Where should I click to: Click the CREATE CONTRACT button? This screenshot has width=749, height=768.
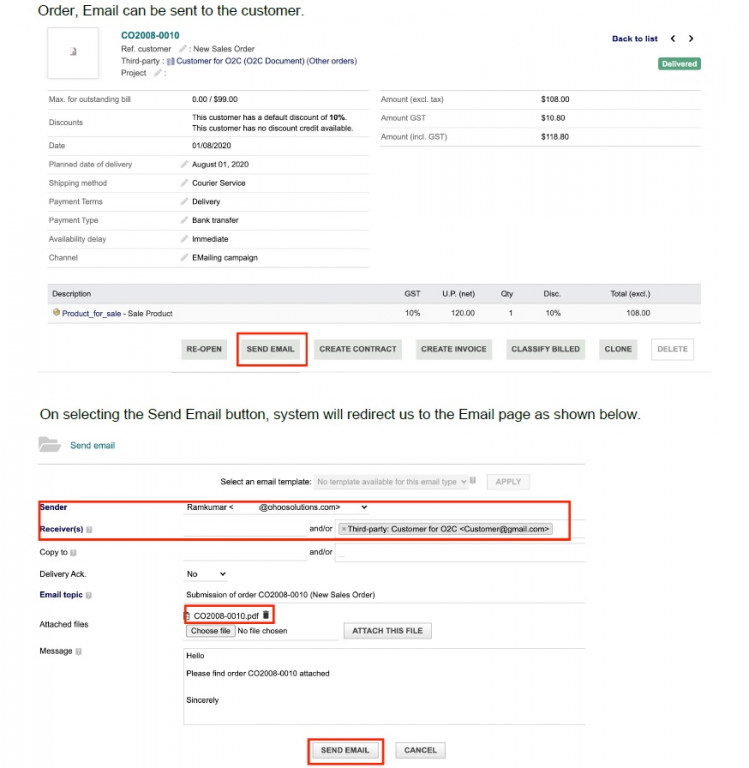pyautogui.click(x=358, y=349)
